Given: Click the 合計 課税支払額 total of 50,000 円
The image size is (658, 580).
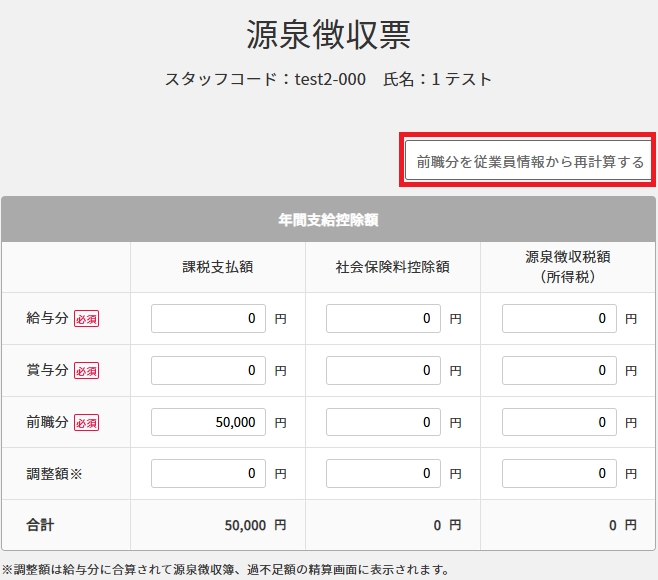Looking at the screenshot, I should point(255,525).
